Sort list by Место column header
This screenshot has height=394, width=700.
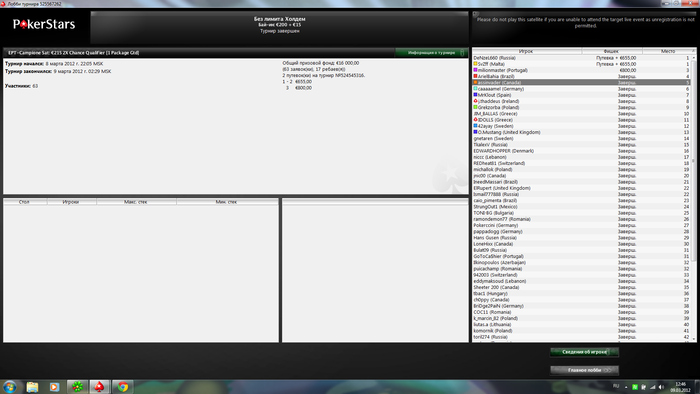[x=667, y=51]
